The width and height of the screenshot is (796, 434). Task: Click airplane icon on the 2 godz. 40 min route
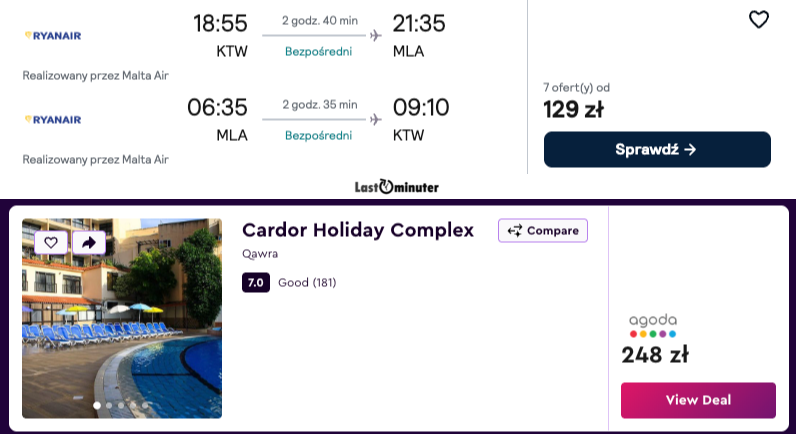376,36
